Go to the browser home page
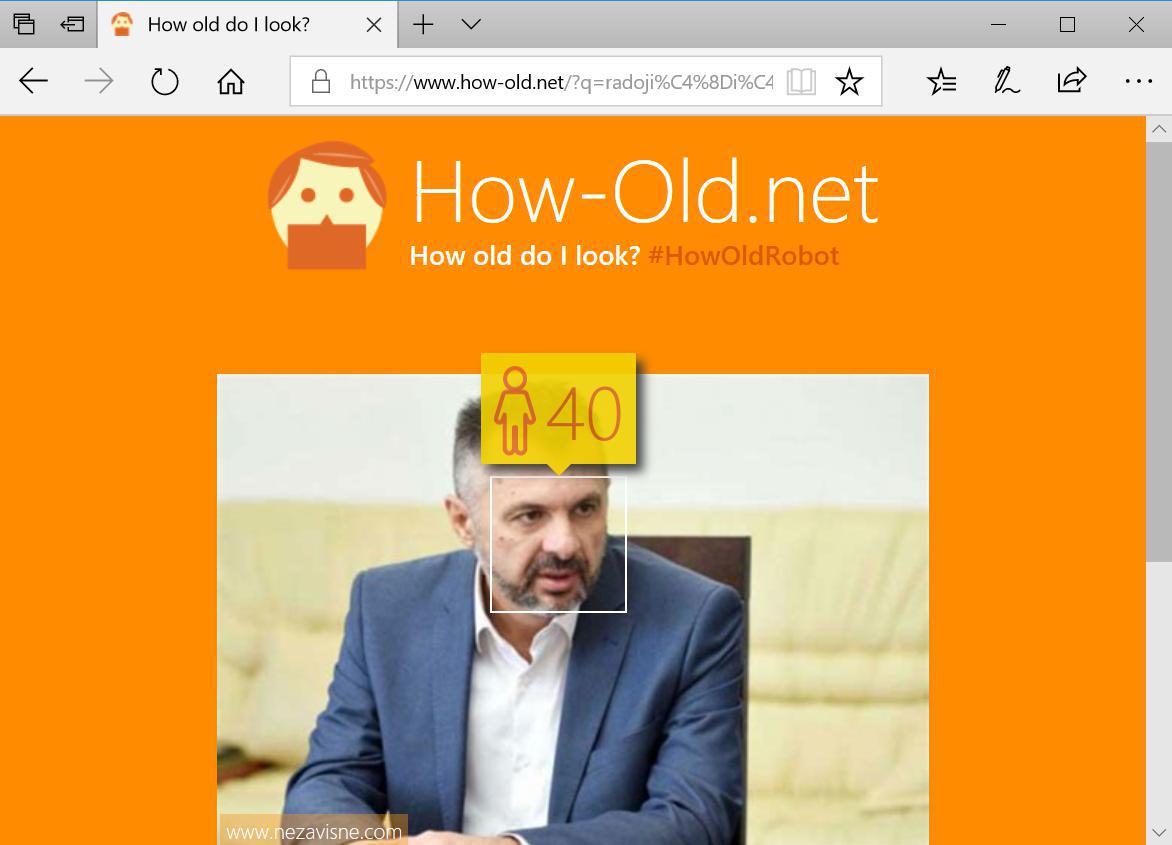The height and width of the screenshot is (845, 1172). [231, 81]
